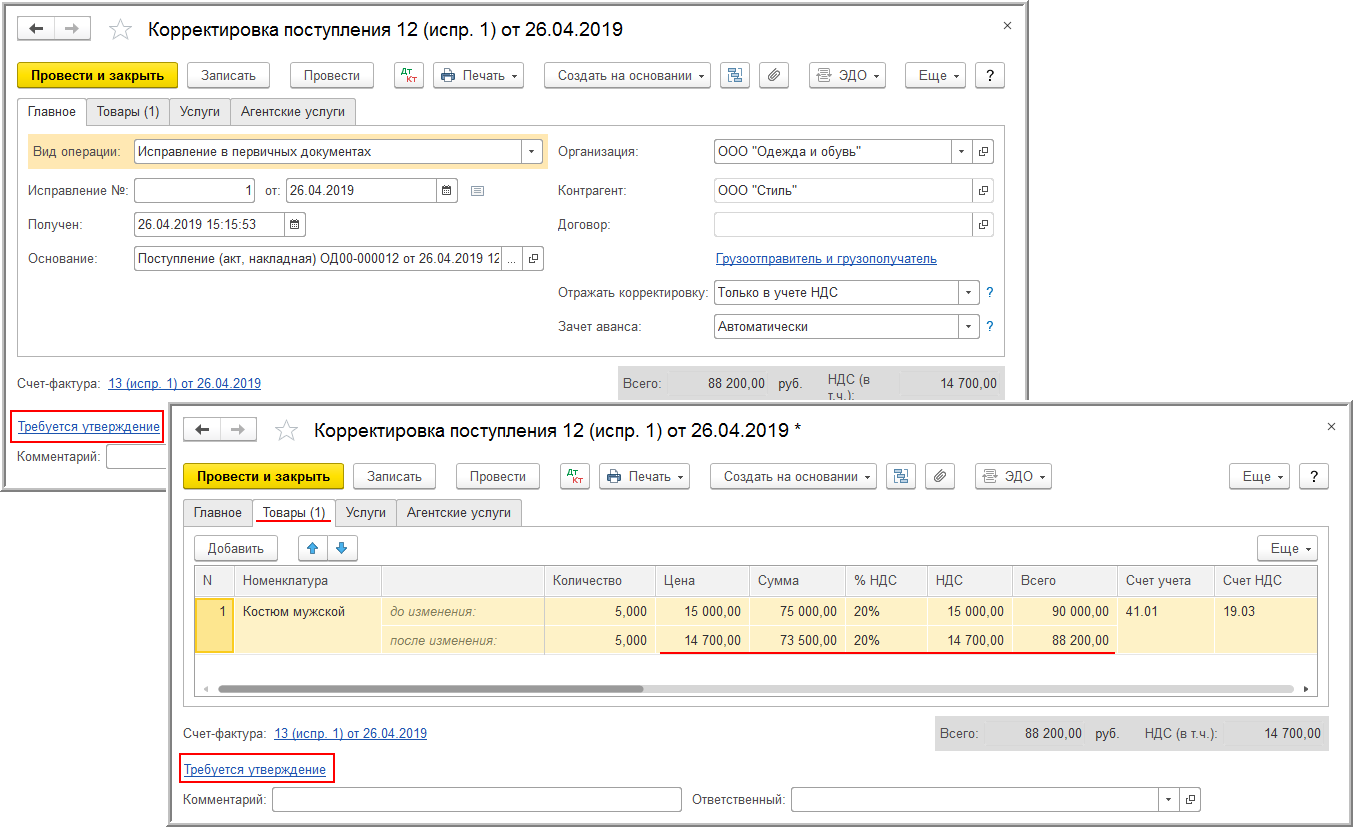Click help mark next to Зачет аванса
This screenshot has height=828, width=1358.
990,326
